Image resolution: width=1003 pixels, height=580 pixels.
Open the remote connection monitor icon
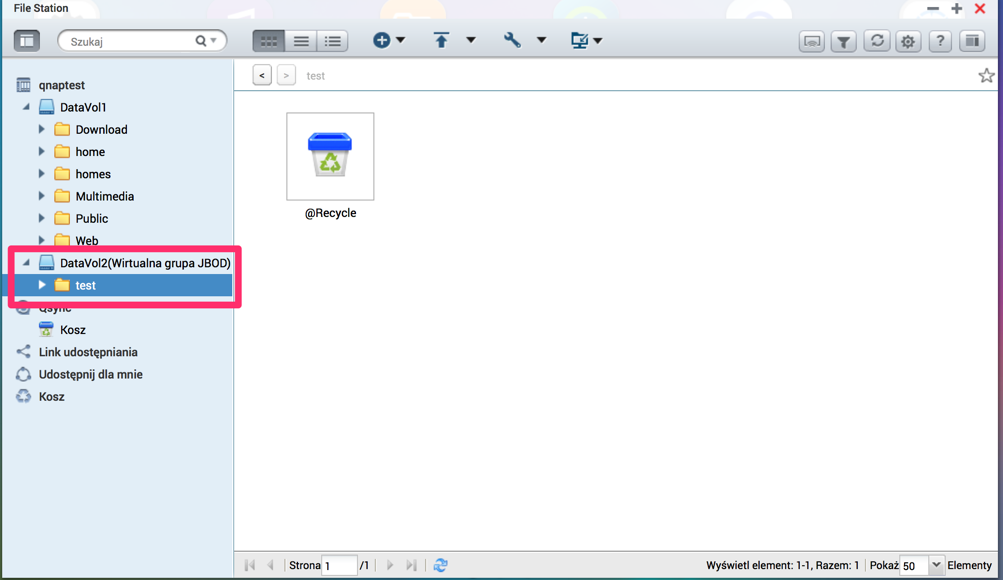click(x=812, y=41)
